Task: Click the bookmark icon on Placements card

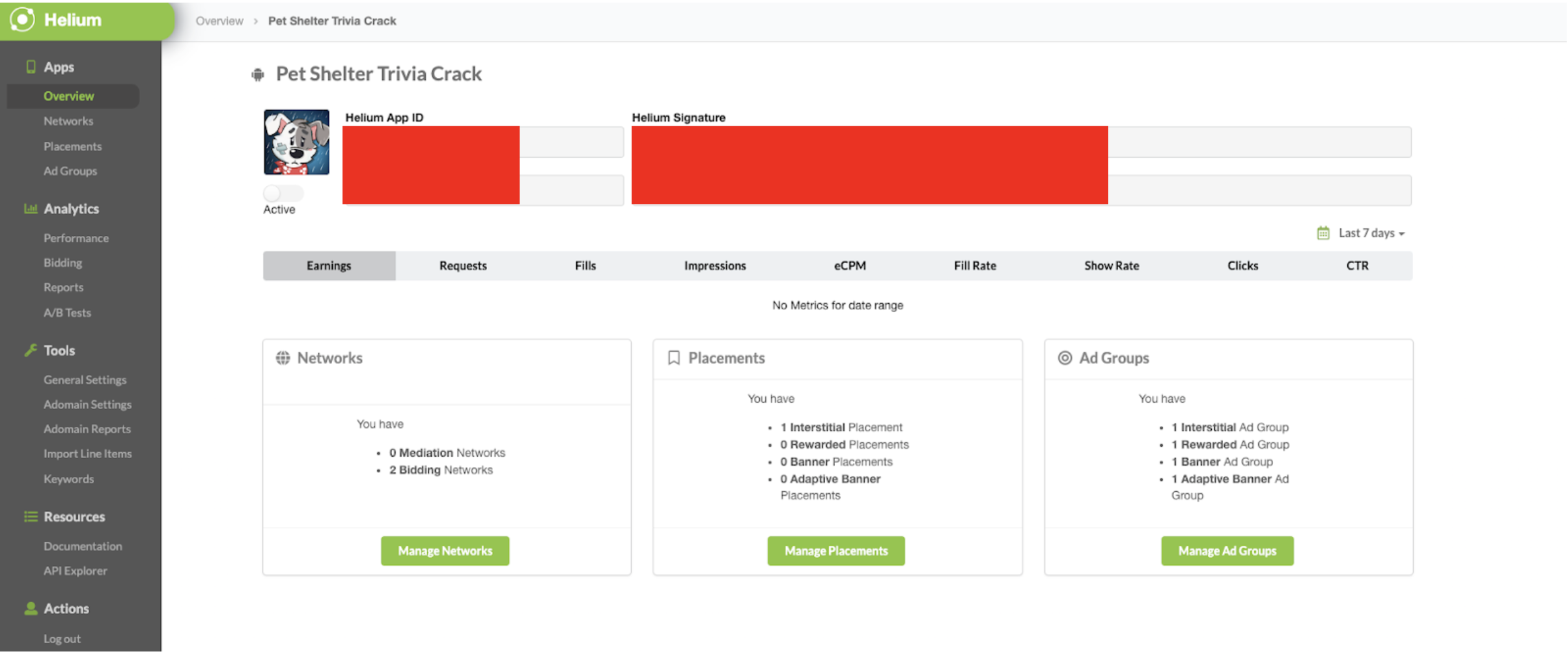Action: (x=674, y=358)
